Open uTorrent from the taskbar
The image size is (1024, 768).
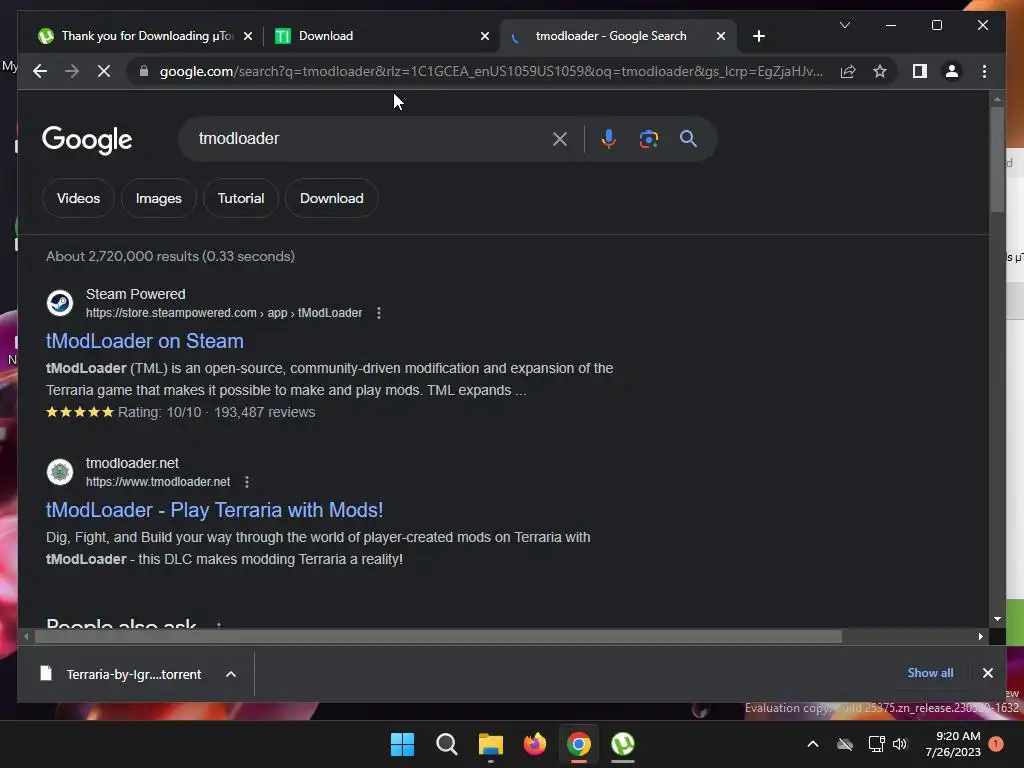tap(623, 744)
